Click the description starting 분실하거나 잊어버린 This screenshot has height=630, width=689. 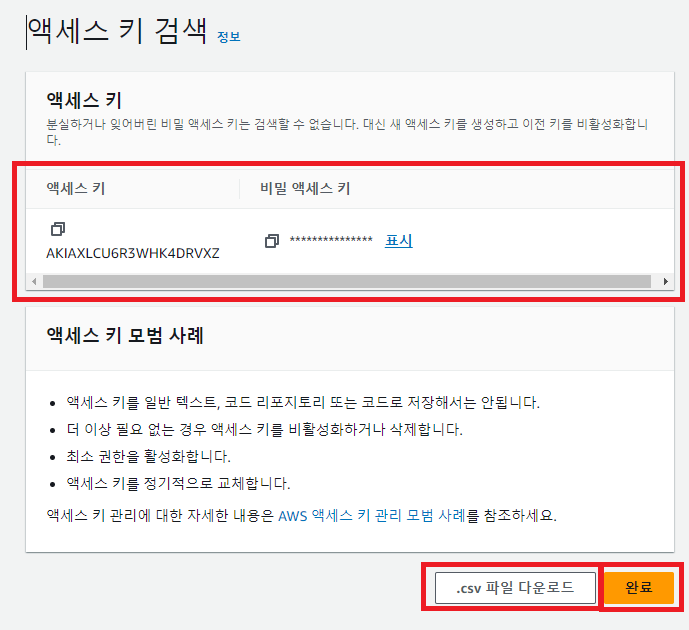pyautogui.click(x=347, y=132)
